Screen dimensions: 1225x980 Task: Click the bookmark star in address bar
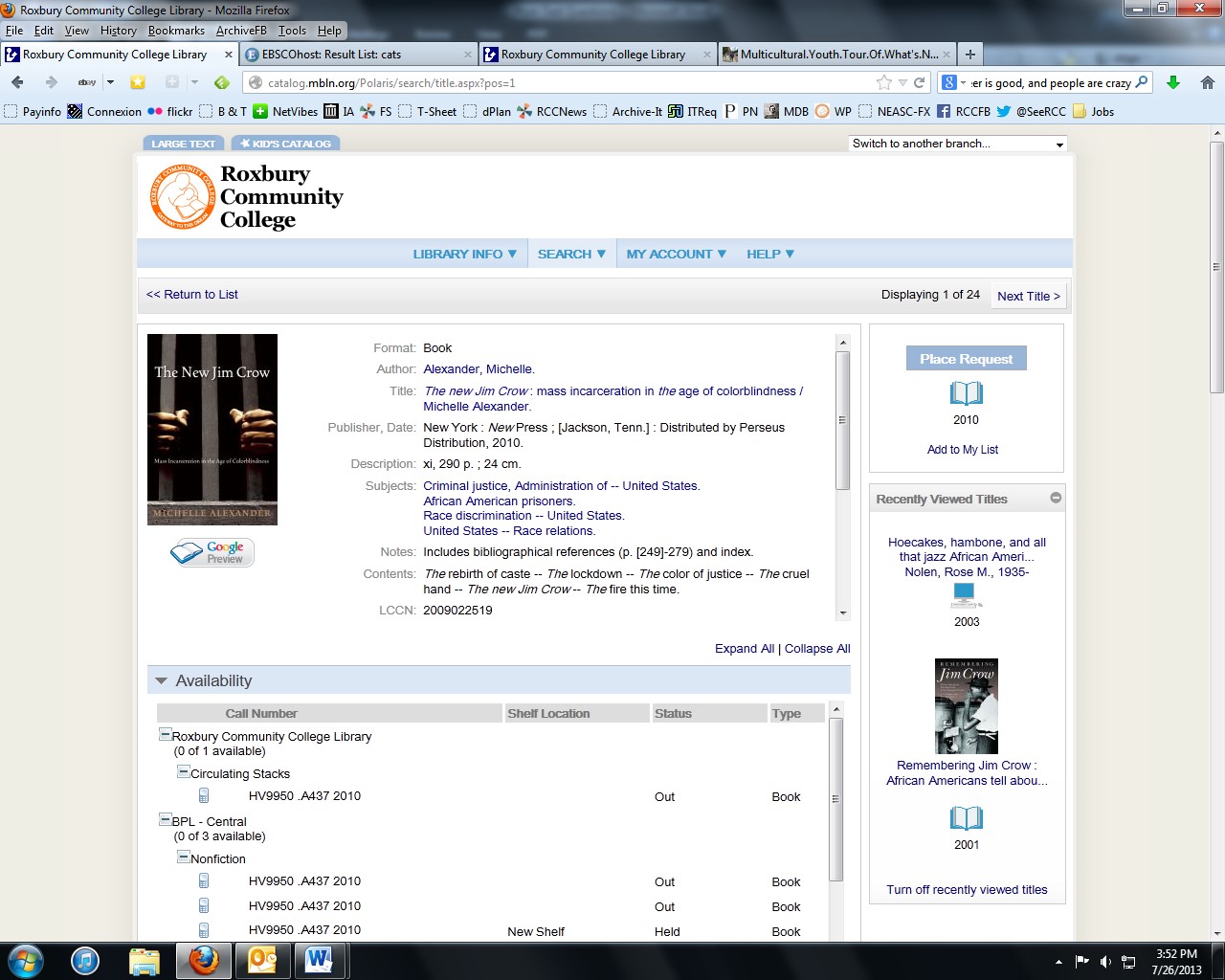[884, 82]
